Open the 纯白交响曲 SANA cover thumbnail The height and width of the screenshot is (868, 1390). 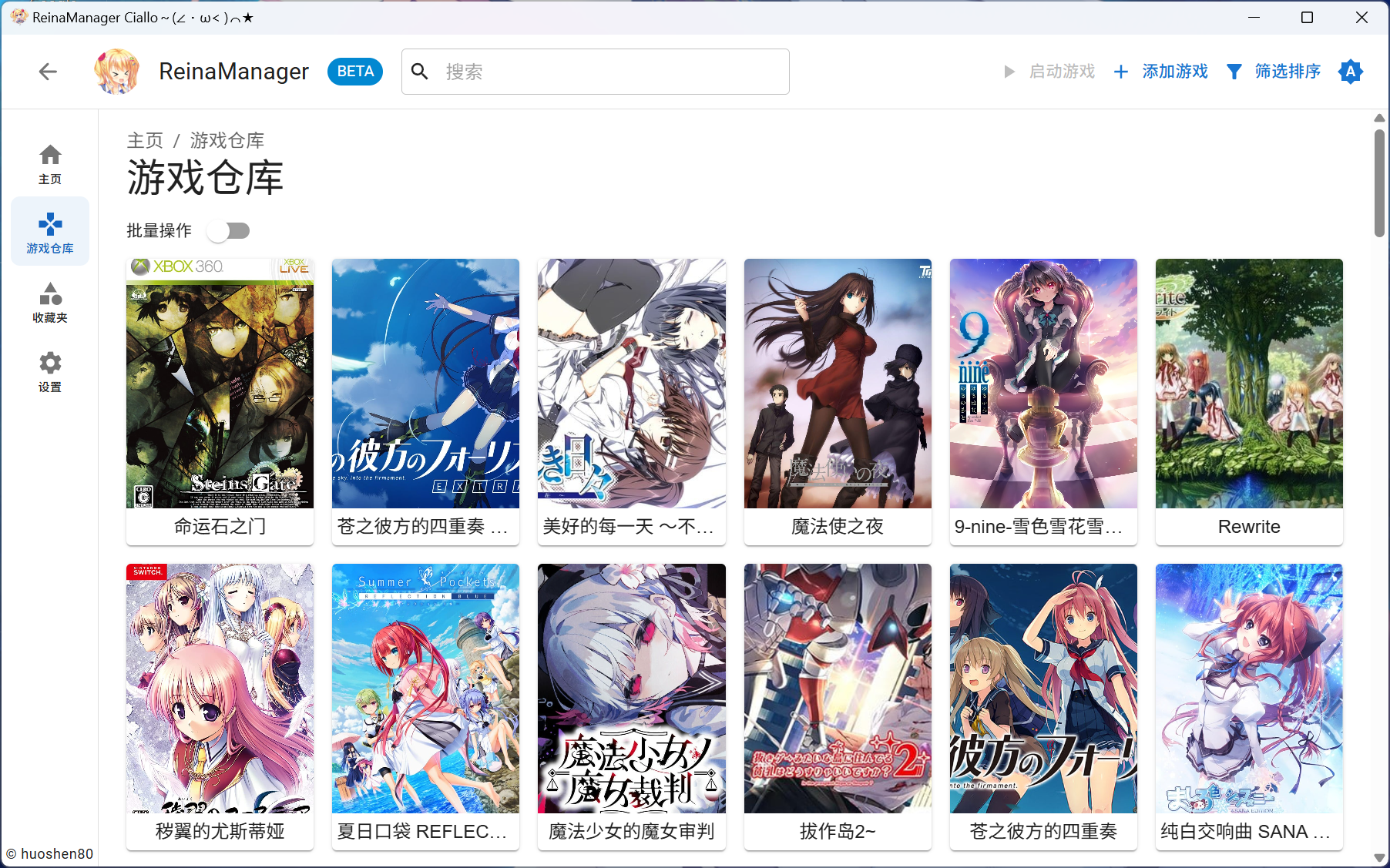pos(1249,689)
